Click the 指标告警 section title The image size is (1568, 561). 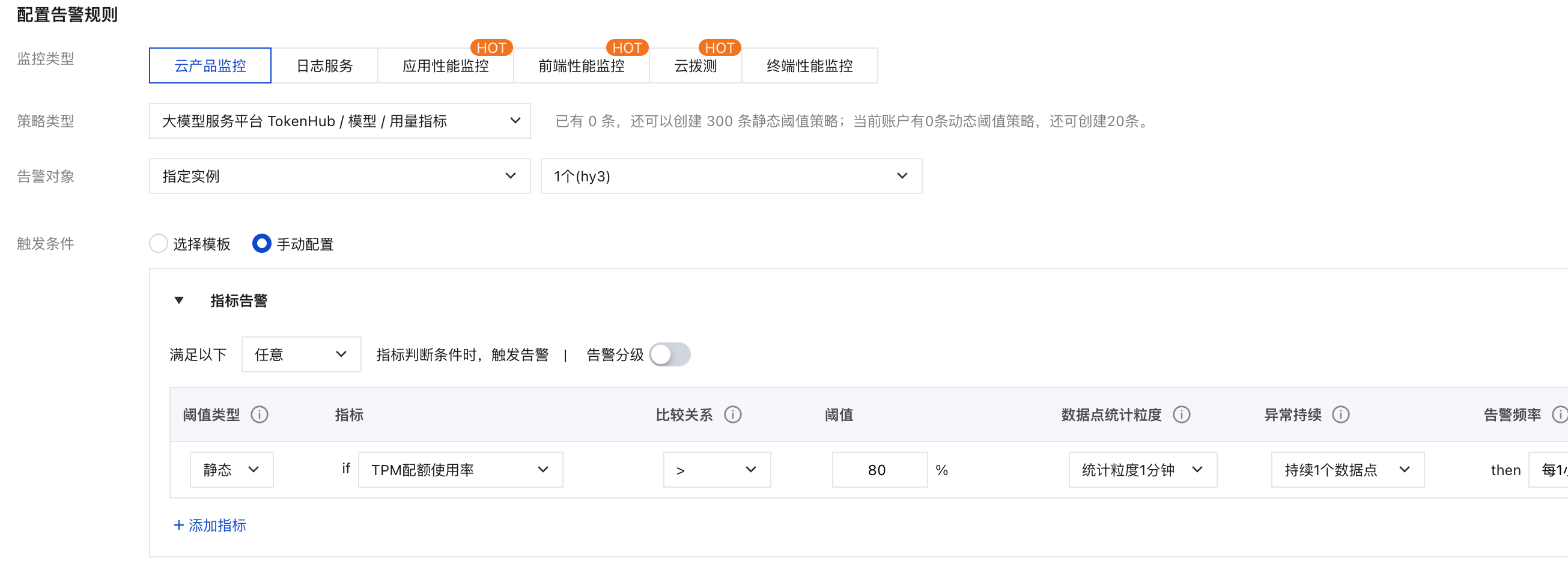[x=239, y=300]
